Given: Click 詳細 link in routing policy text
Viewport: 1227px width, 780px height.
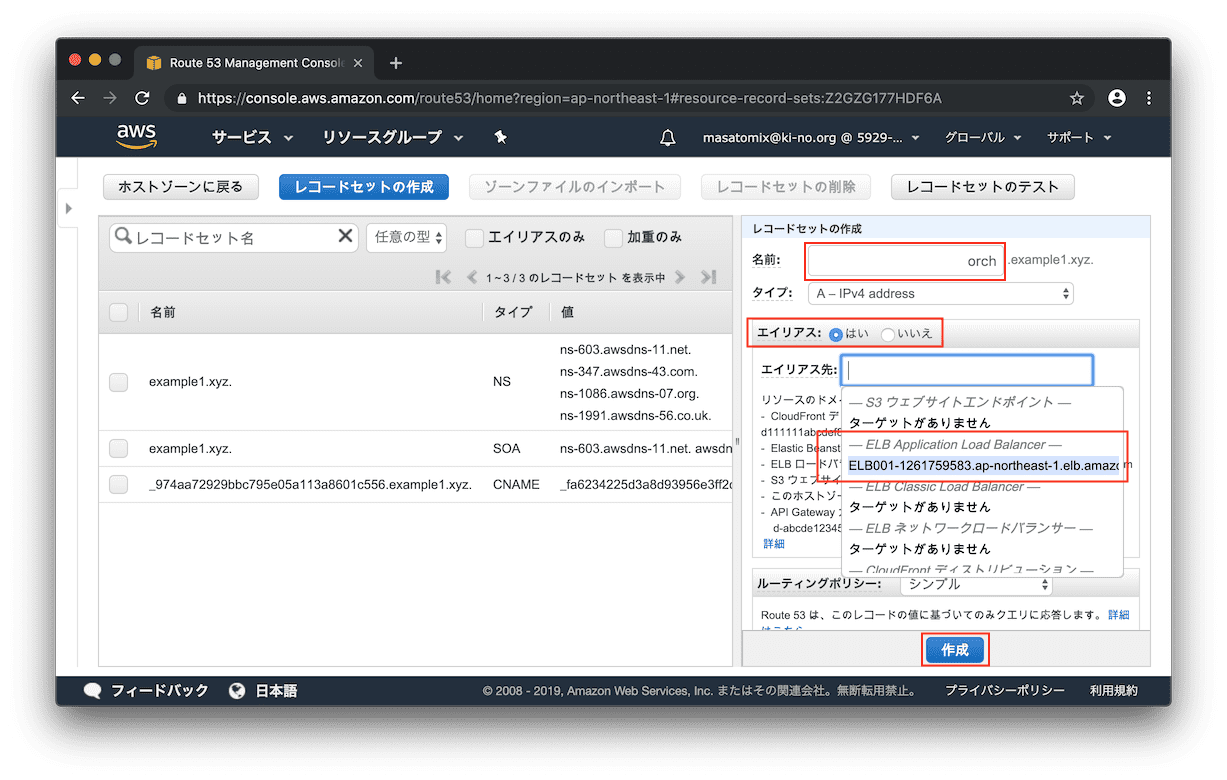Looking at the screenshot, I should click(x=1118, y=615).
